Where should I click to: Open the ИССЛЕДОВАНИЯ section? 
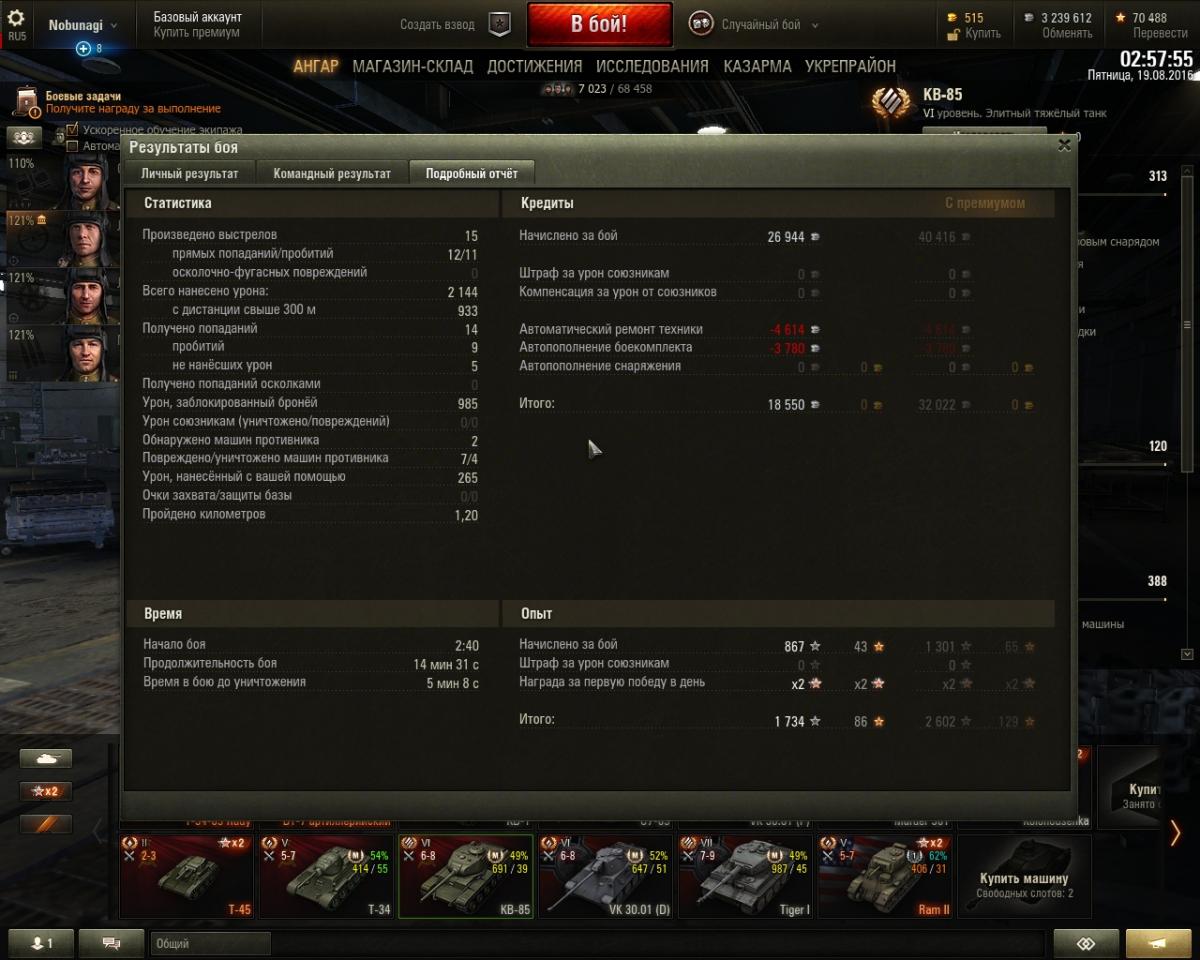click(652, 66)
